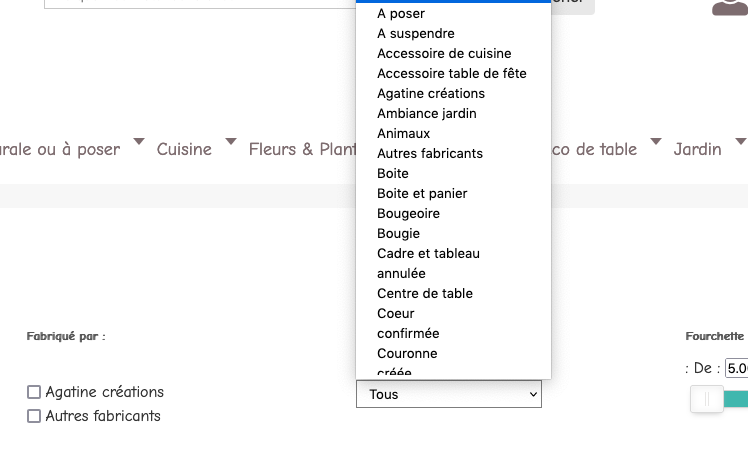Expand the arrow next to Cuisine
This screenshot has width=748, height=467.
230,142
